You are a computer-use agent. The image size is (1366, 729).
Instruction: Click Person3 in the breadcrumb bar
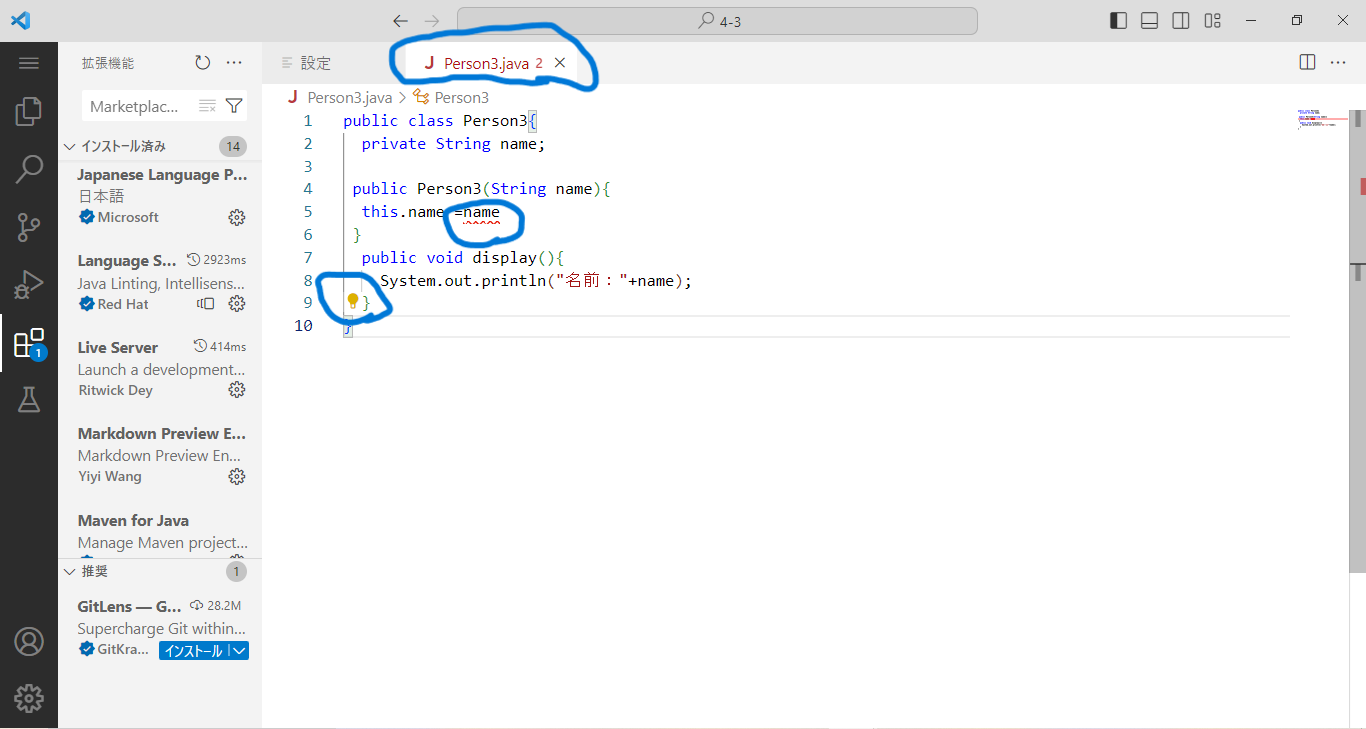pos(461,97)
